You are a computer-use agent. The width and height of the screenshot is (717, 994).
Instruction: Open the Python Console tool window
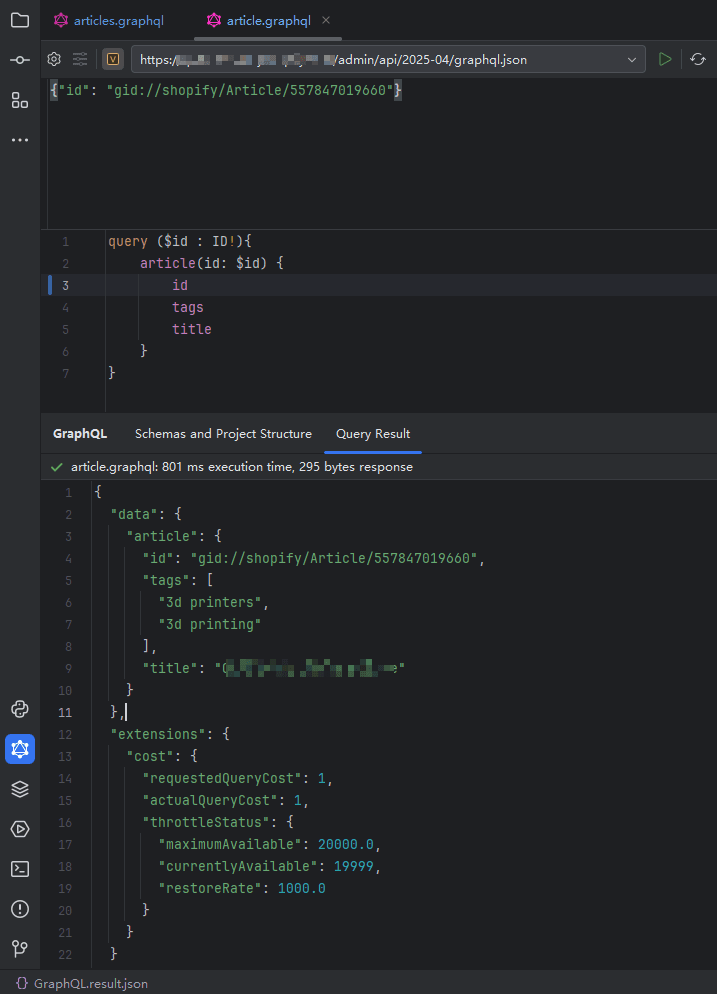tap(20, 709)
